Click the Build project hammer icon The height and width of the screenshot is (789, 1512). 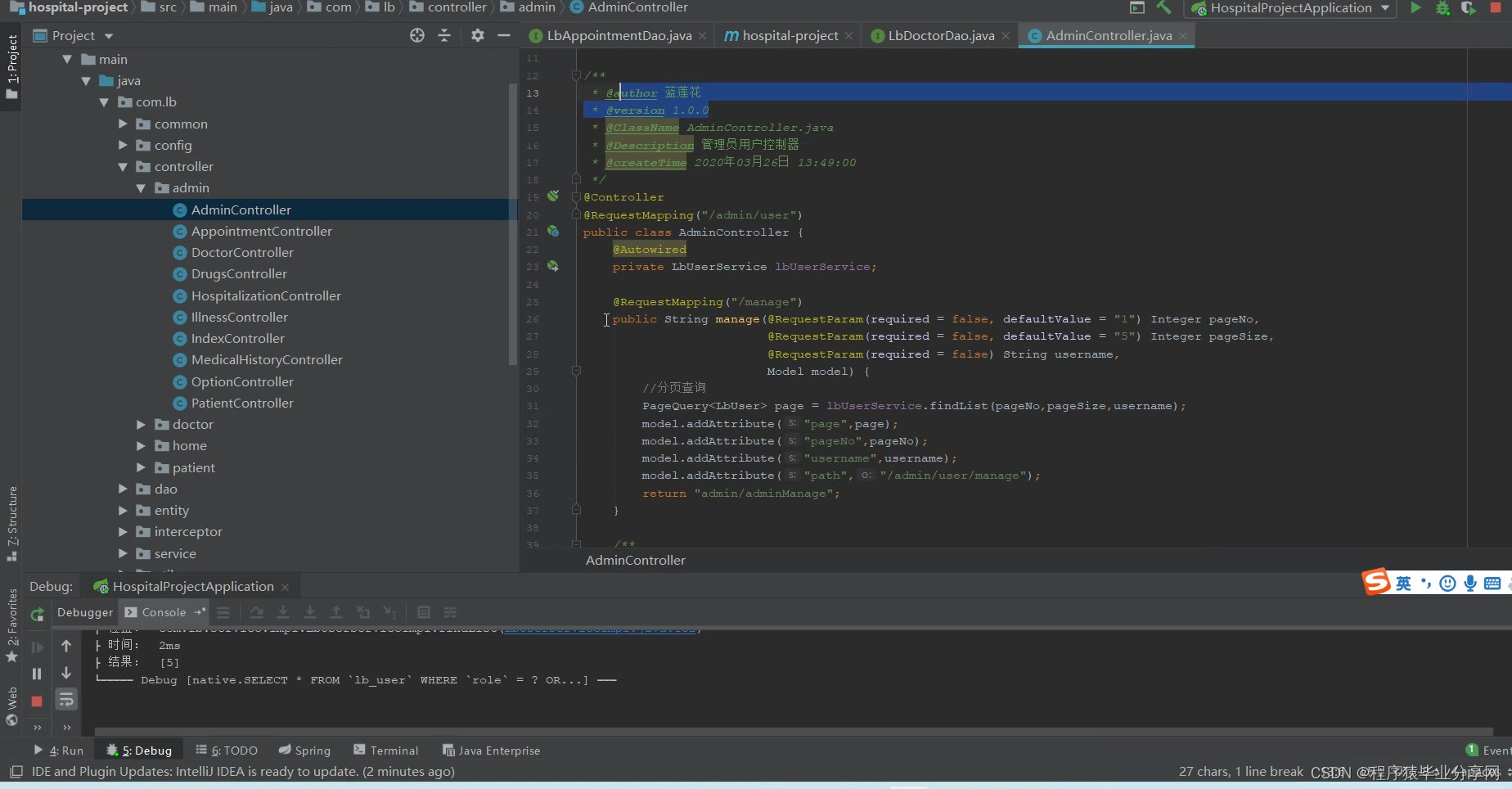[x=1163, y=8]
